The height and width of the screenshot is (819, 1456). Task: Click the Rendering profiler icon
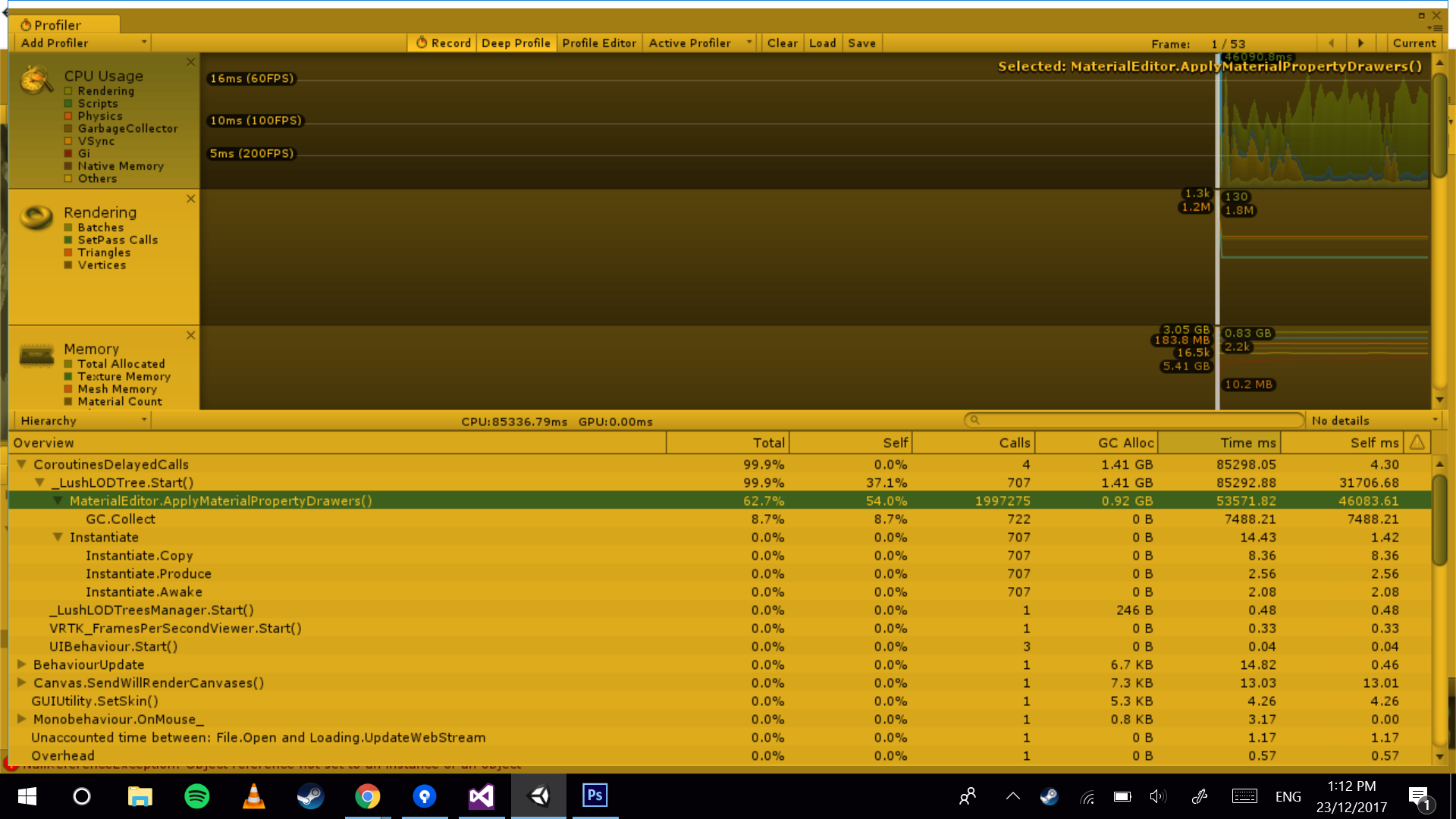click(x=36, y=218)
